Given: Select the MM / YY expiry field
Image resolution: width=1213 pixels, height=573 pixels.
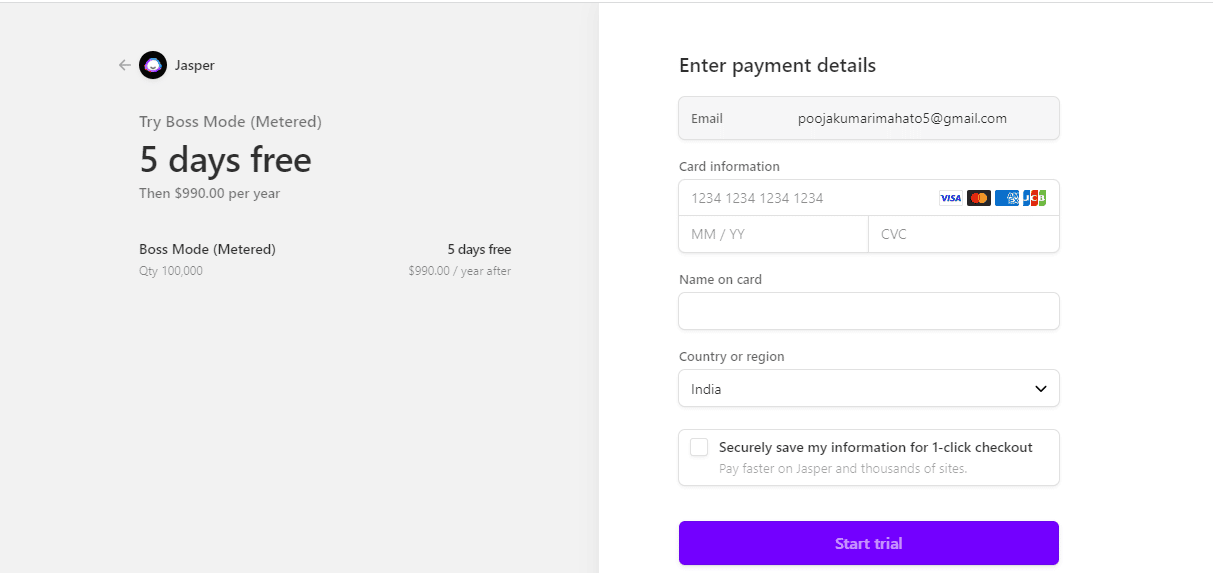Looking at the screenshot, I should 773,234.
